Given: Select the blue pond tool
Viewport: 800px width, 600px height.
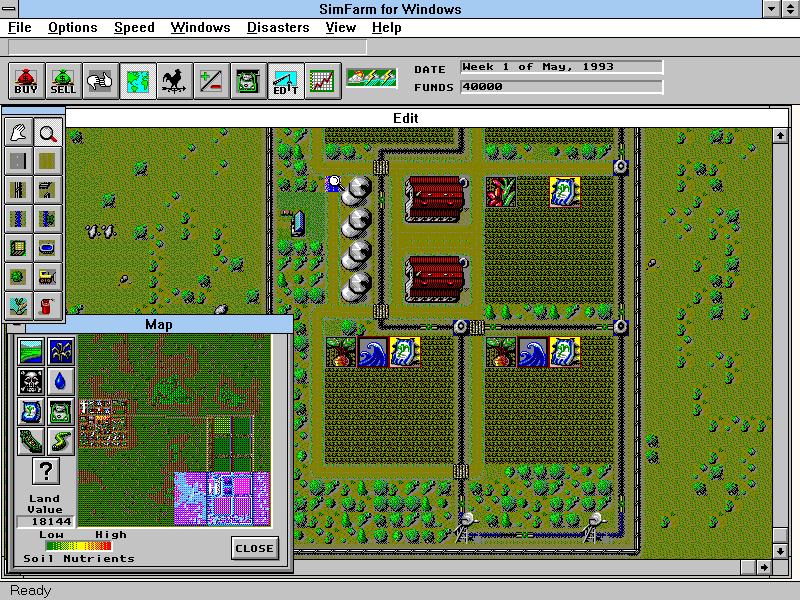Looking at the screenshot, I should [48, 248].
